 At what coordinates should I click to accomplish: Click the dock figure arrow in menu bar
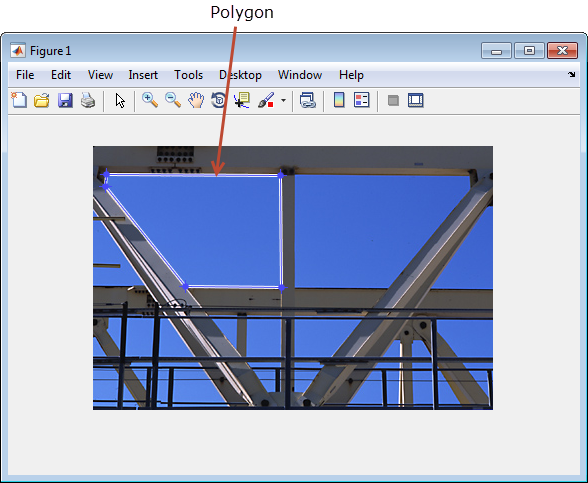[x=571, y=74]
